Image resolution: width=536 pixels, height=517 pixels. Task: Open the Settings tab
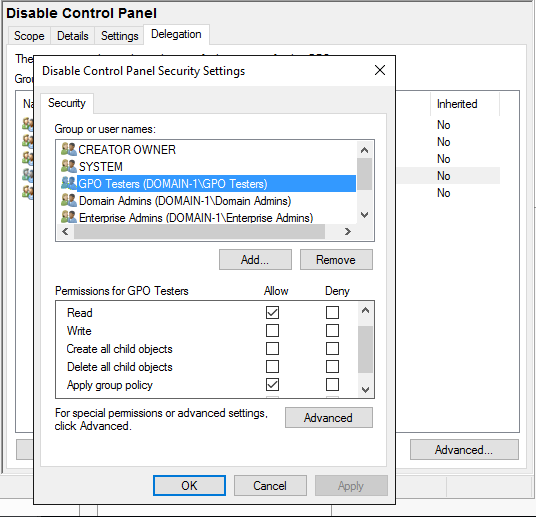tap(119, 36)
